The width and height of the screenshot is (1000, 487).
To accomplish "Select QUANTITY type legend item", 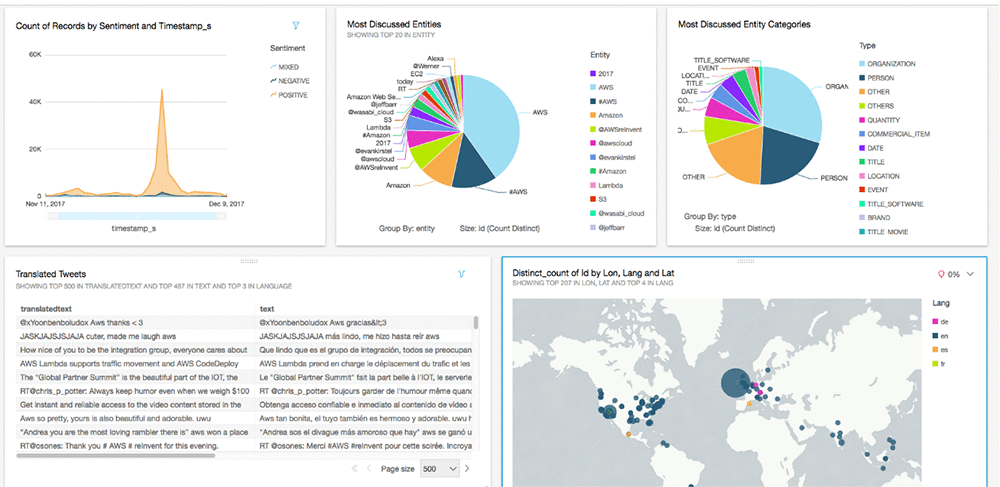I will click(x=879, y=120).
